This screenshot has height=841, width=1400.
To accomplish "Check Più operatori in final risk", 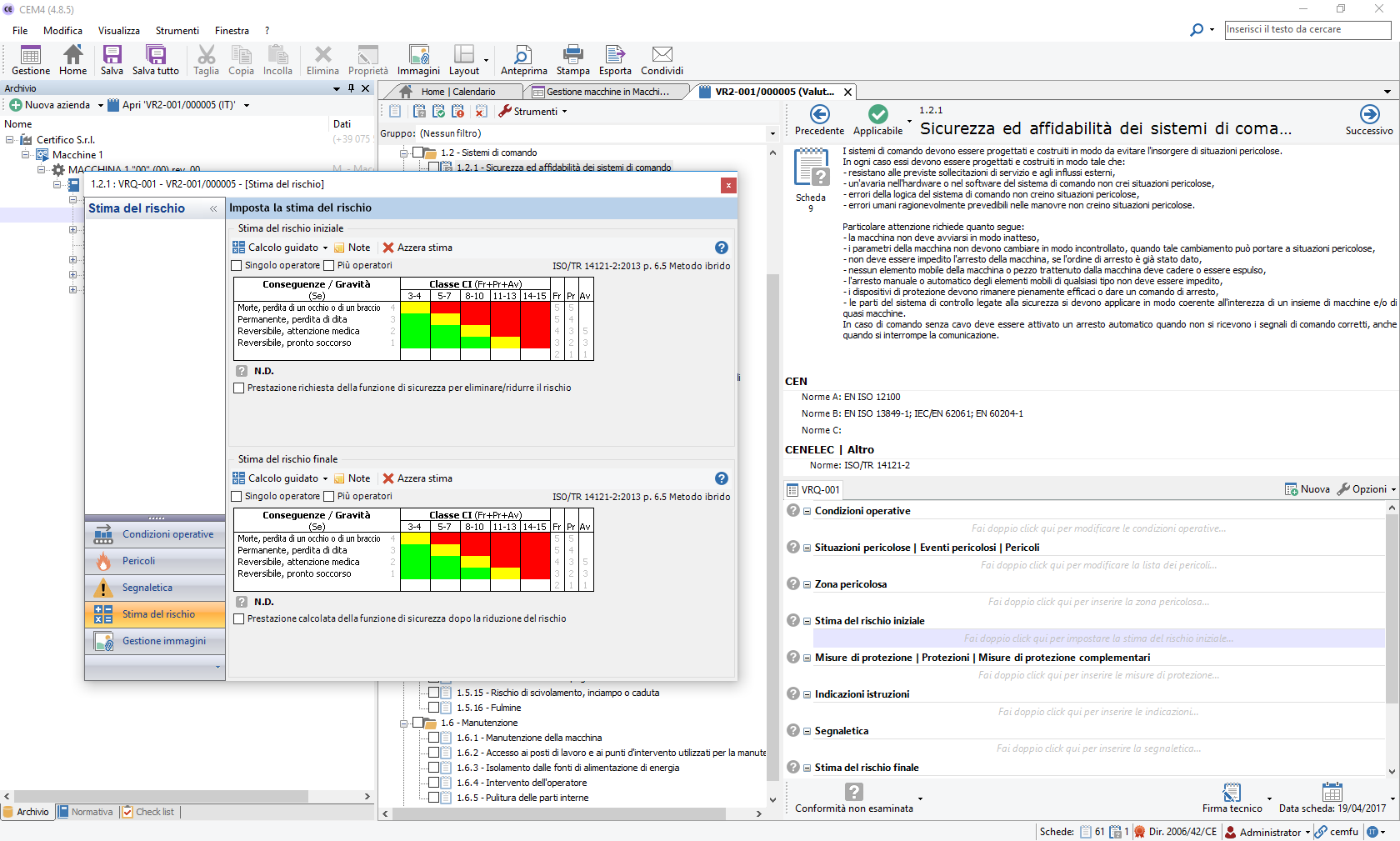I will click(329, 497).
